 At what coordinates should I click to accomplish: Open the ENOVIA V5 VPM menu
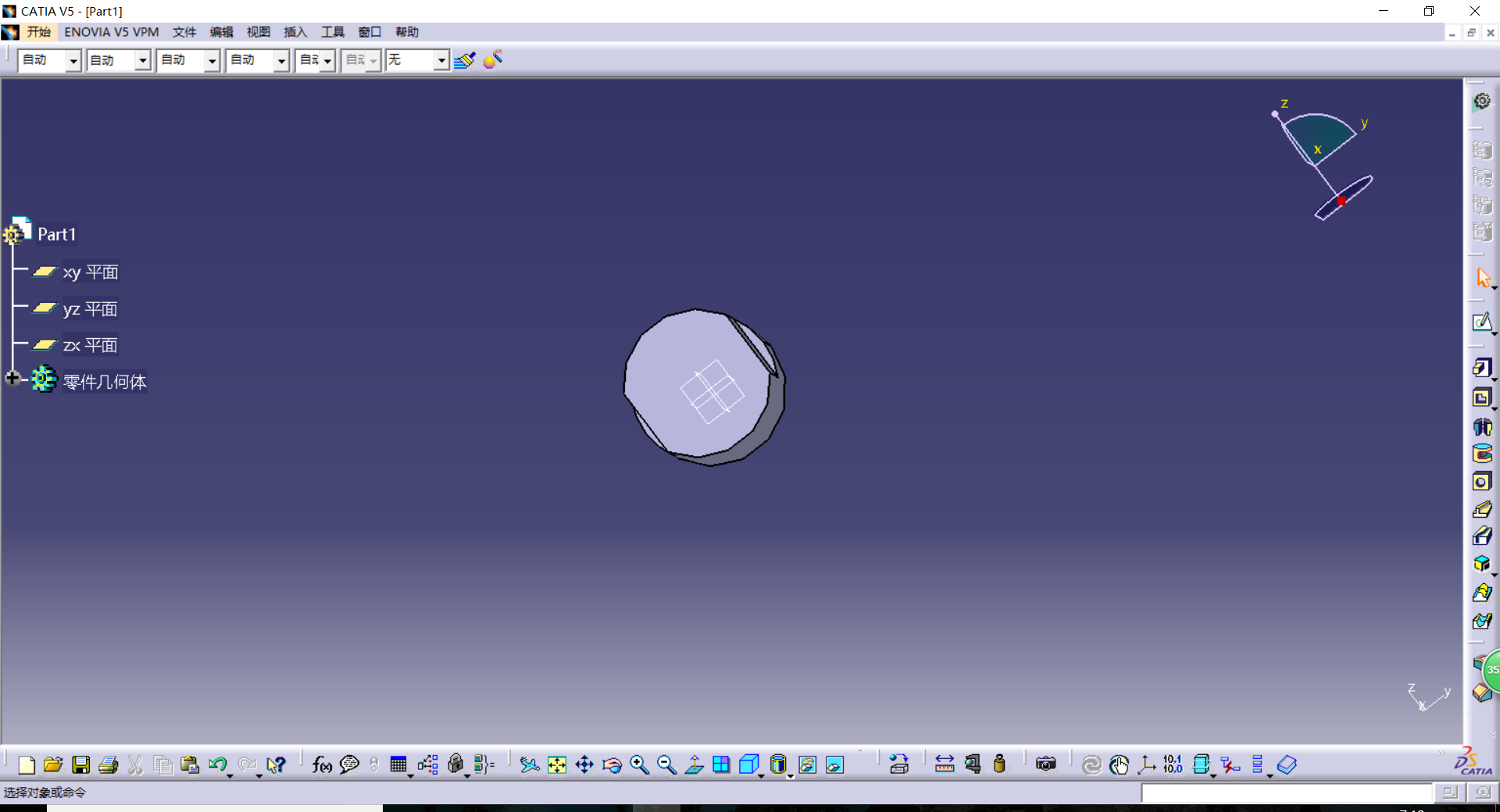112,32
